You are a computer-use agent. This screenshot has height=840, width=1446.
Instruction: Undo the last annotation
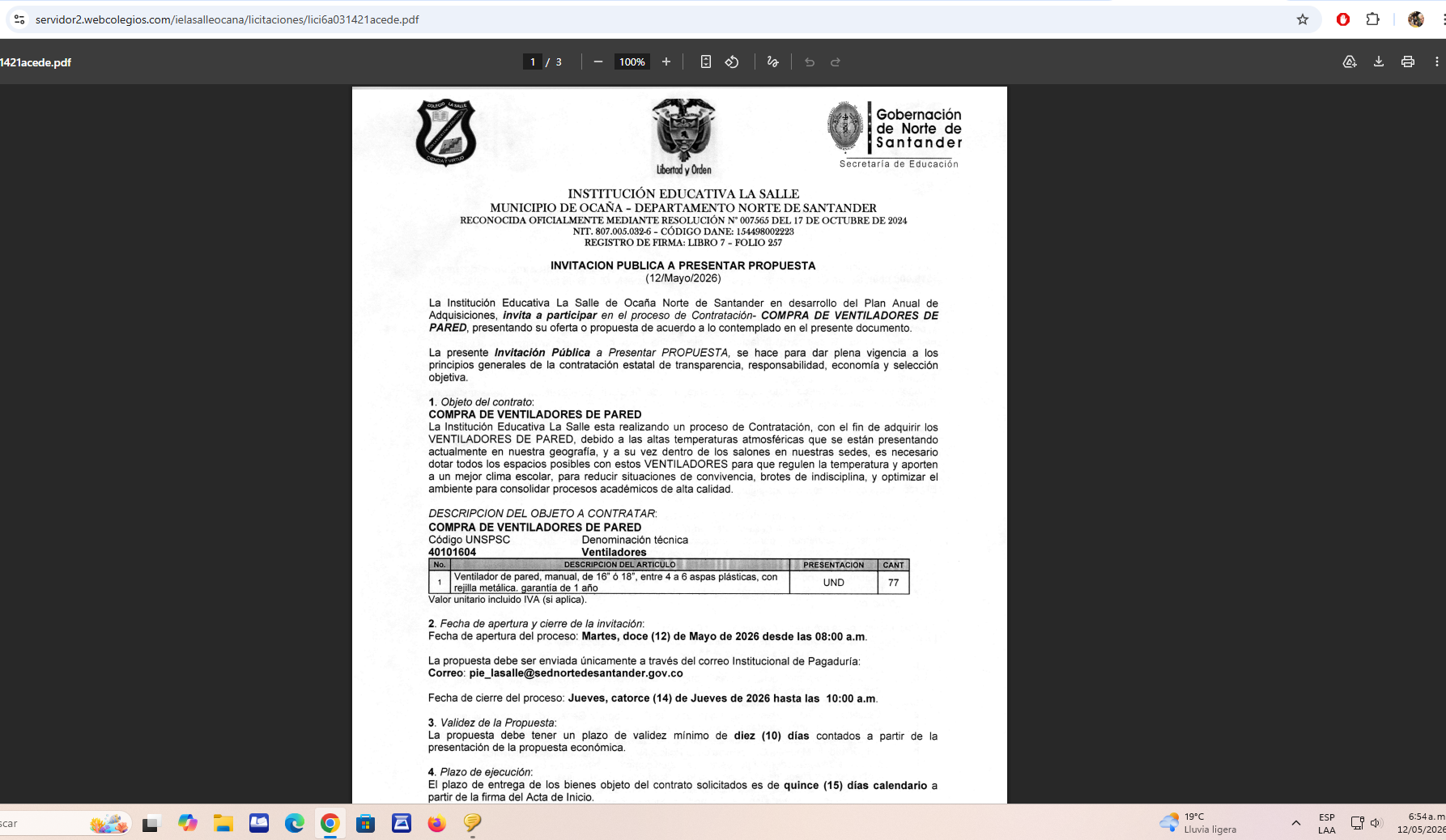click(810, 62)
